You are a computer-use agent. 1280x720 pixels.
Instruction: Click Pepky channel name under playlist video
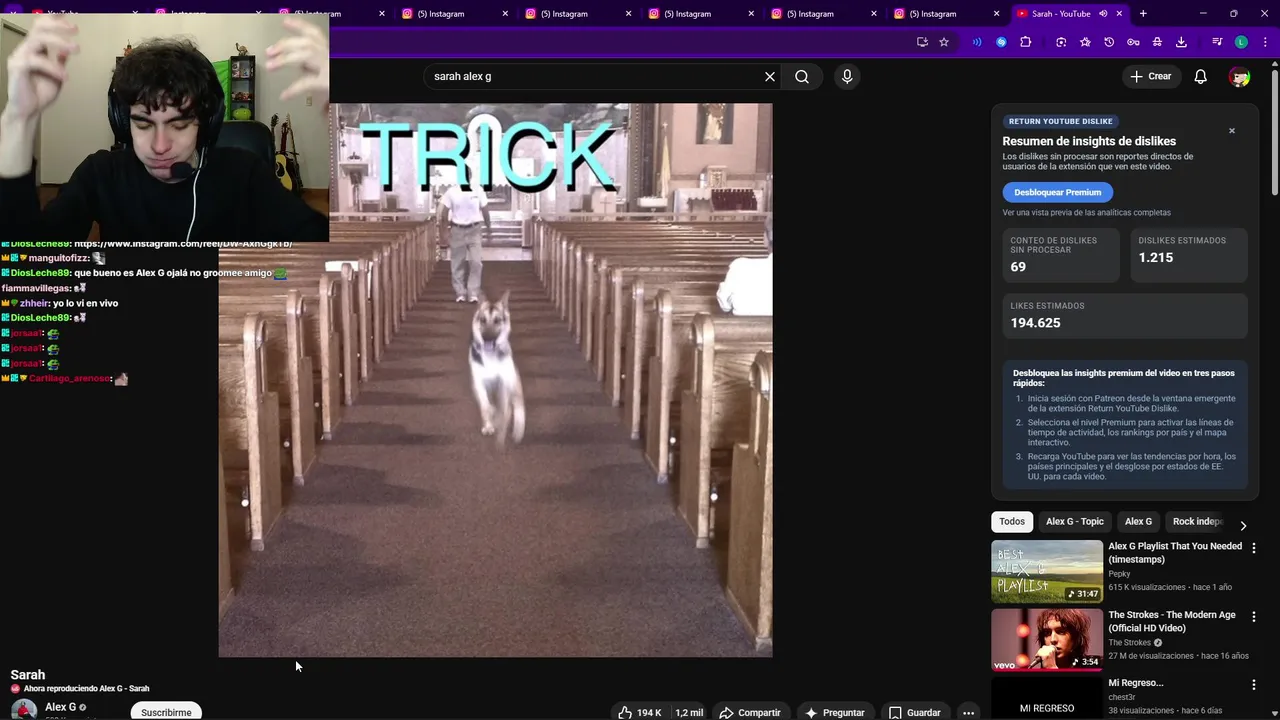(x=1119, y=574)
